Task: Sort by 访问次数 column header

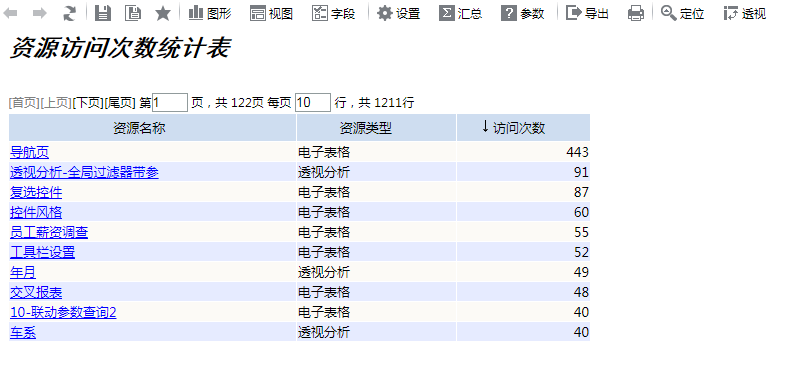Action: pos(523,127)
